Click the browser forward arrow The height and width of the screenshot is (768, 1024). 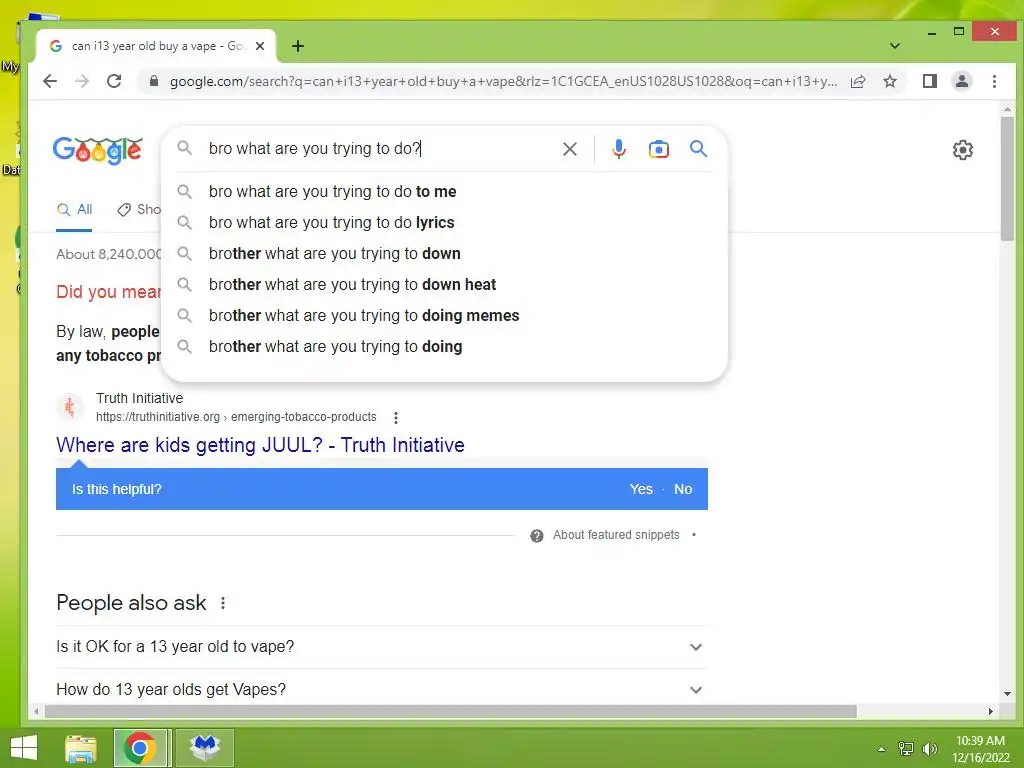82,81
